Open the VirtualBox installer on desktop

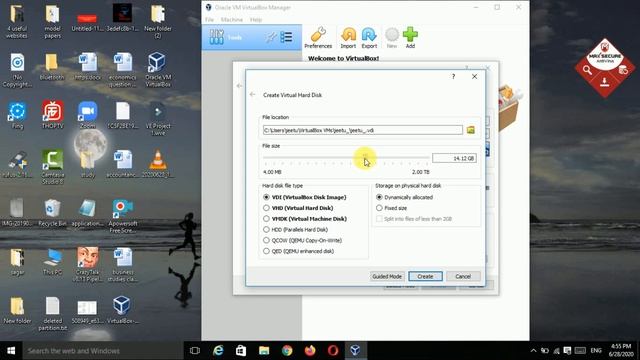(122, 310)
